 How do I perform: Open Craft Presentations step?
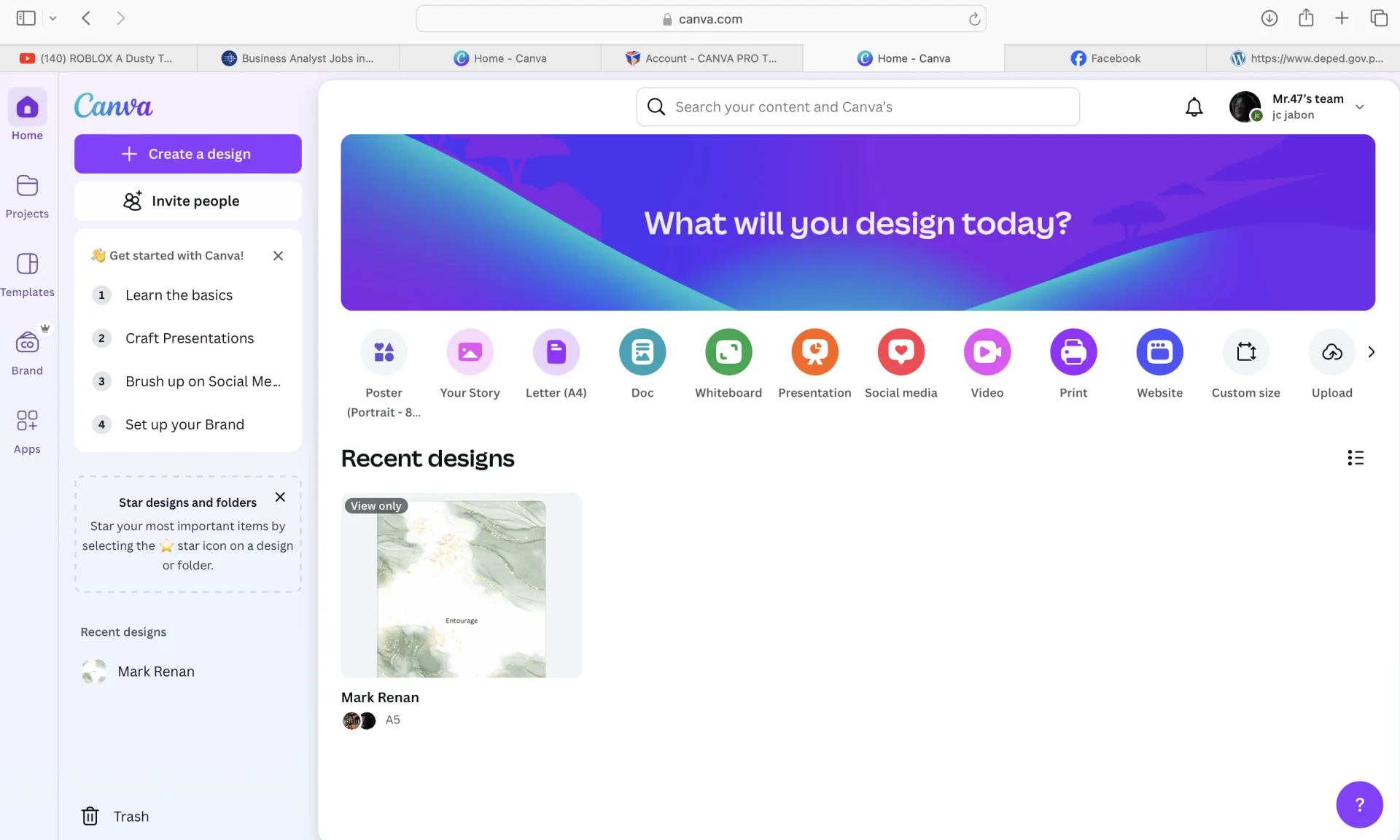(187, 338)
